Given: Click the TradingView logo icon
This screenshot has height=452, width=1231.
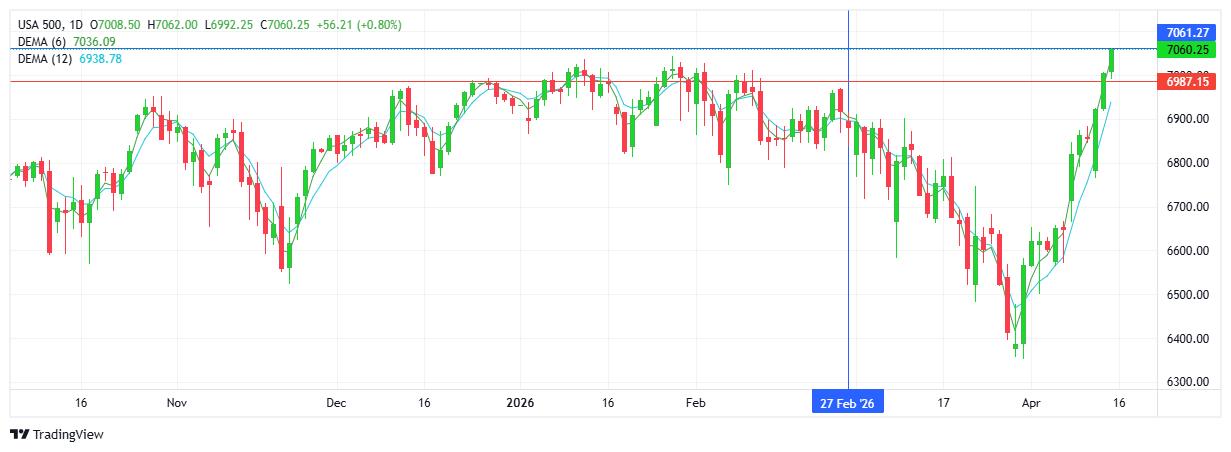Looking at the screenshot, I should (x=19, y=434).
